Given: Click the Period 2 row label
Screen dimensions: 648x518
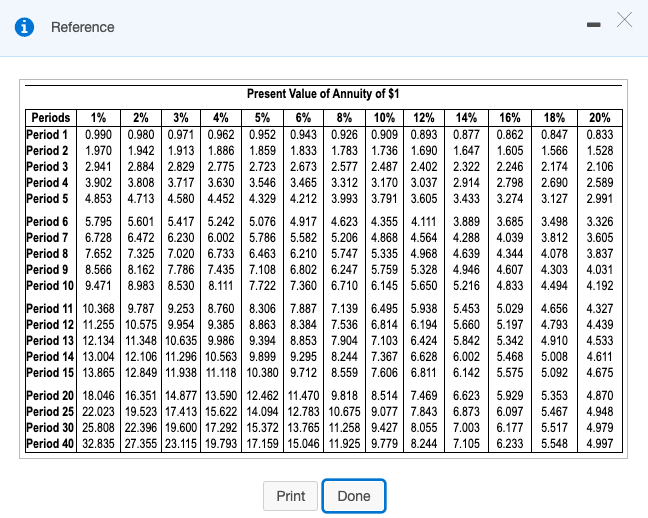Looking at the screenshot, I should point(47,151).
